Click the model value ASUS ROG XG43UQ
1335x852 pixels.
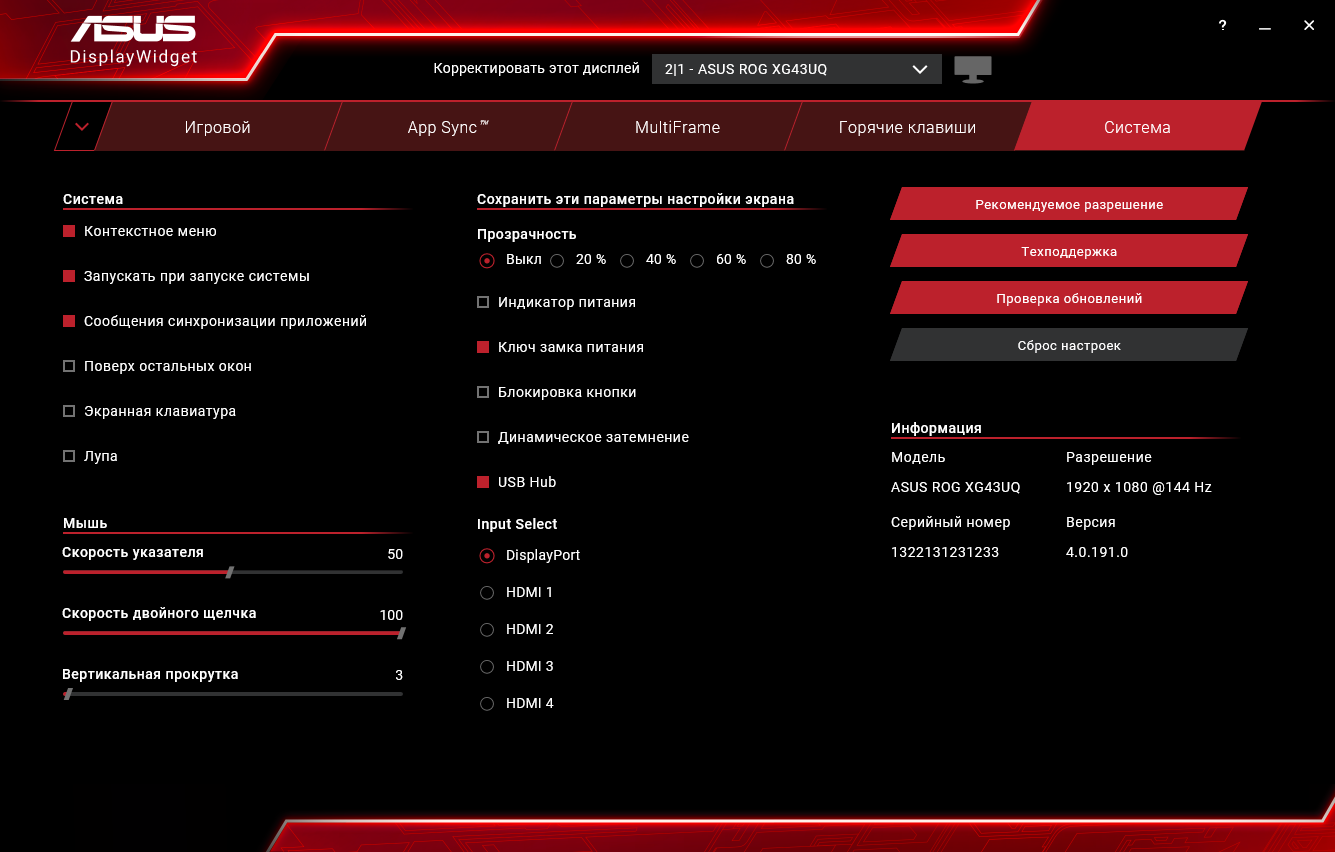tap(956, 487)
